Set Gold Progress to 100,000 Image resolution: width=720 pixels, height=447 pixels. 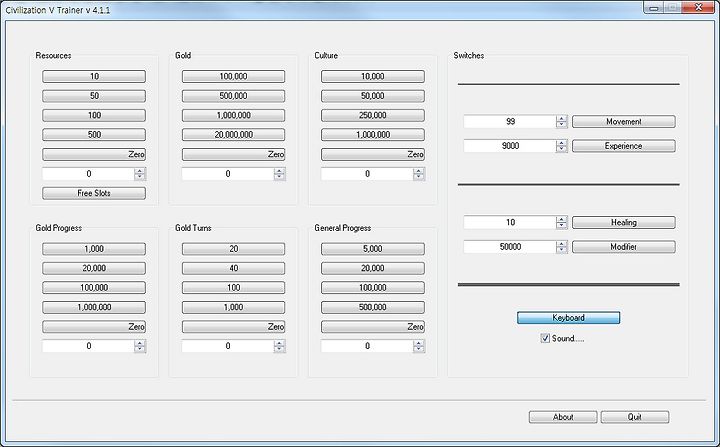point(94,288)
